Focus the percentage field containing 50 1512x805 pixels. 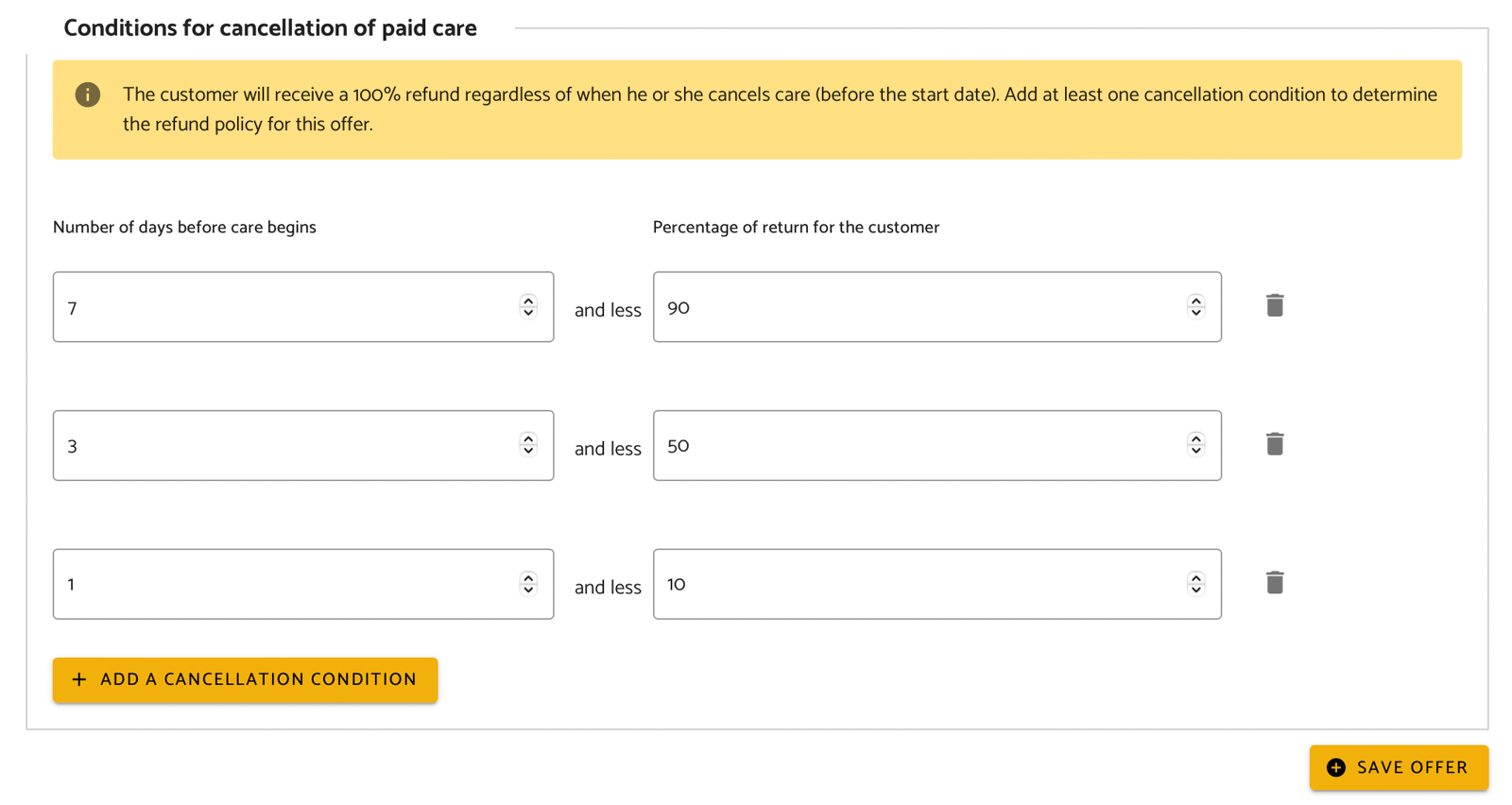click(936, 445)
